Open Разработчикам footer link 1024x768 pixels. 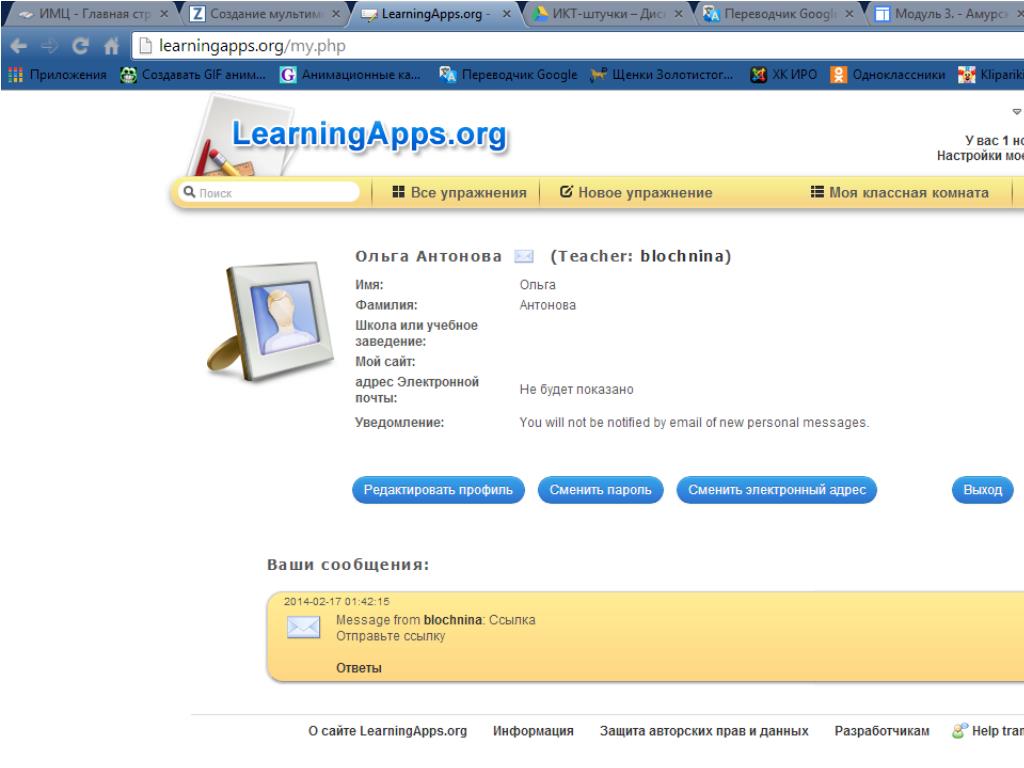click(x=882, y=731)
